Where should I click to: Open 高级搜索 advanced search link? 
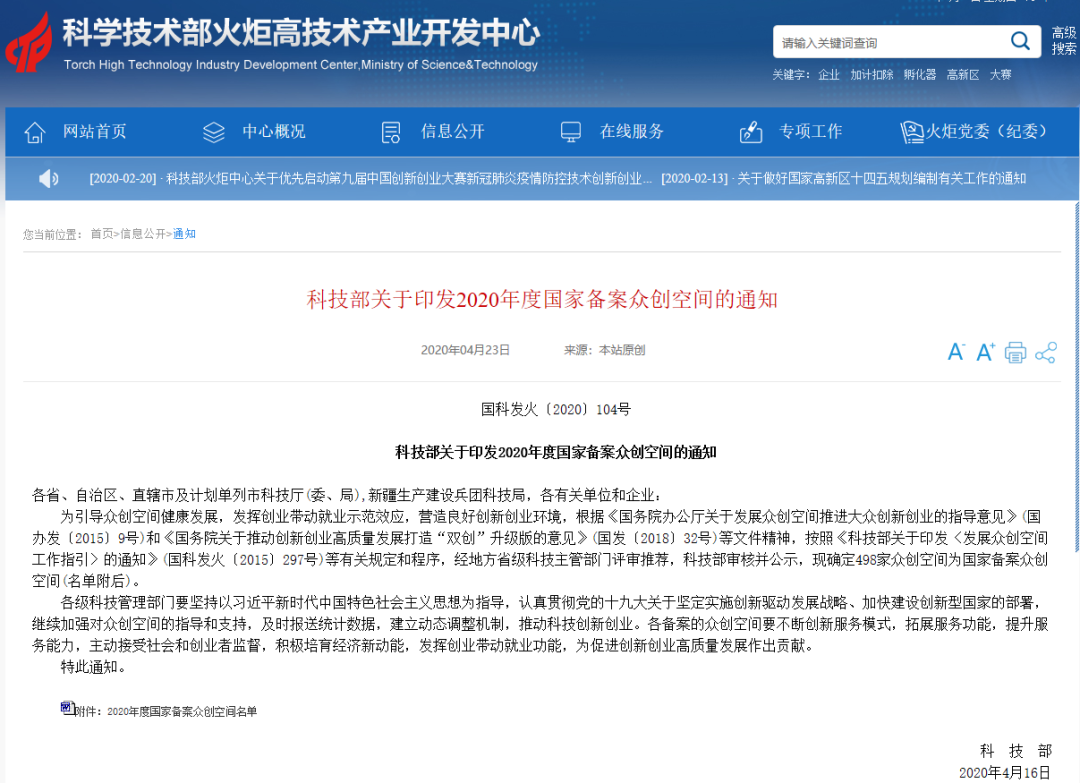(x=1063, y=41)
